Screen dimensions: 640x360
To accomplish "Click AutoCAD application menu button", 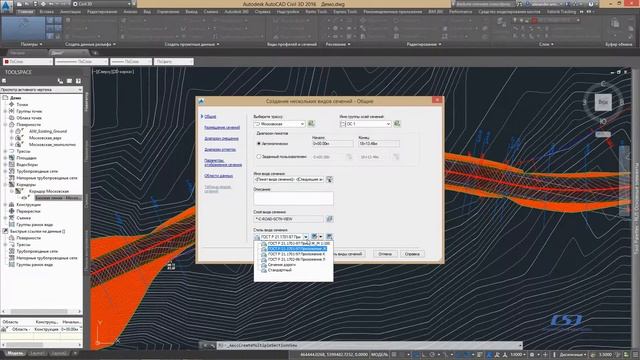I will click(7, 7).
